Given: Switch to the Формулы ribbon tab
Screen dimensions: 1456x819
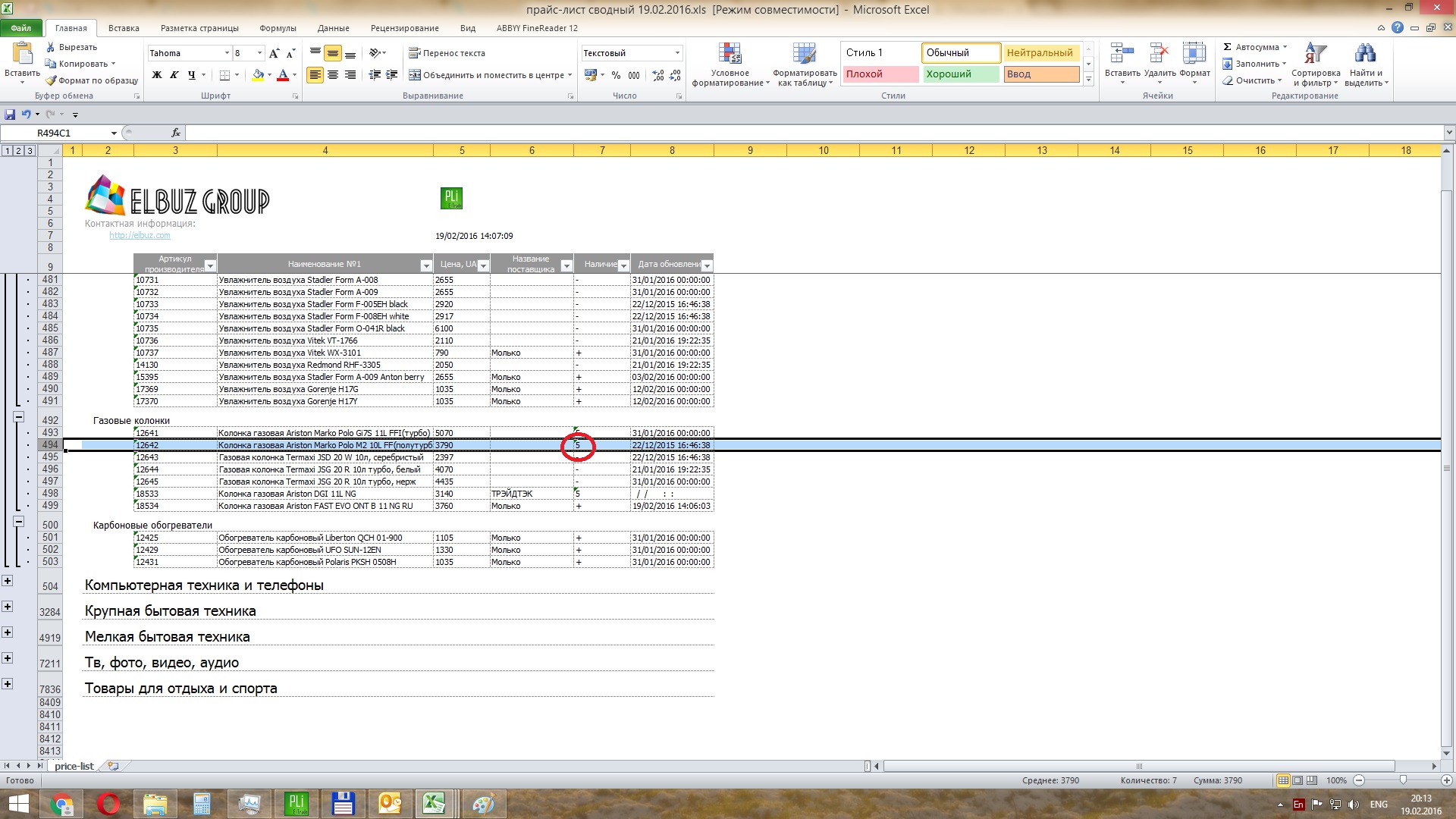Looking at the screenshot, I should [x=278, y=28].
